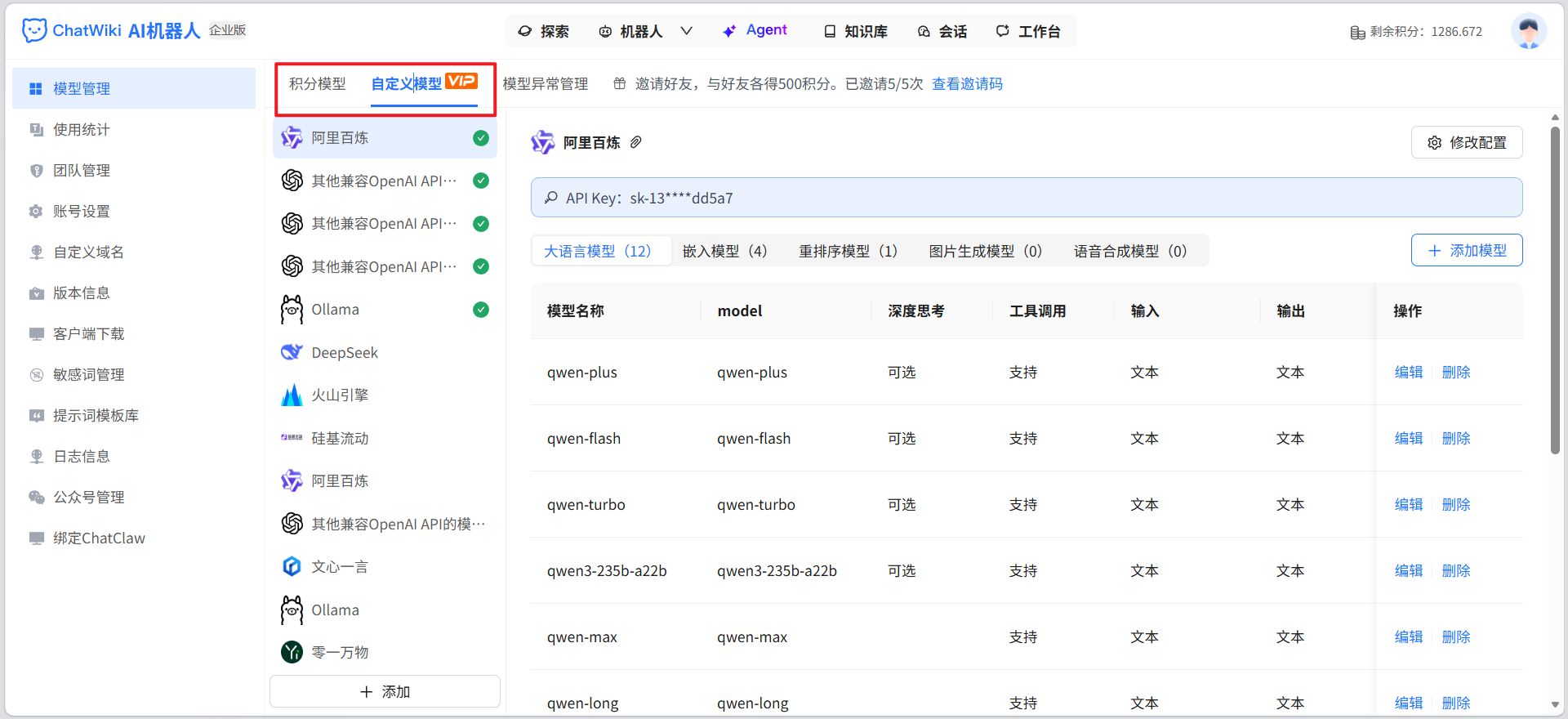This screenshot has width=1568, height=719.
Task: Select 其他兼容OpenAI API的模… provider
Action: [385, 524]
